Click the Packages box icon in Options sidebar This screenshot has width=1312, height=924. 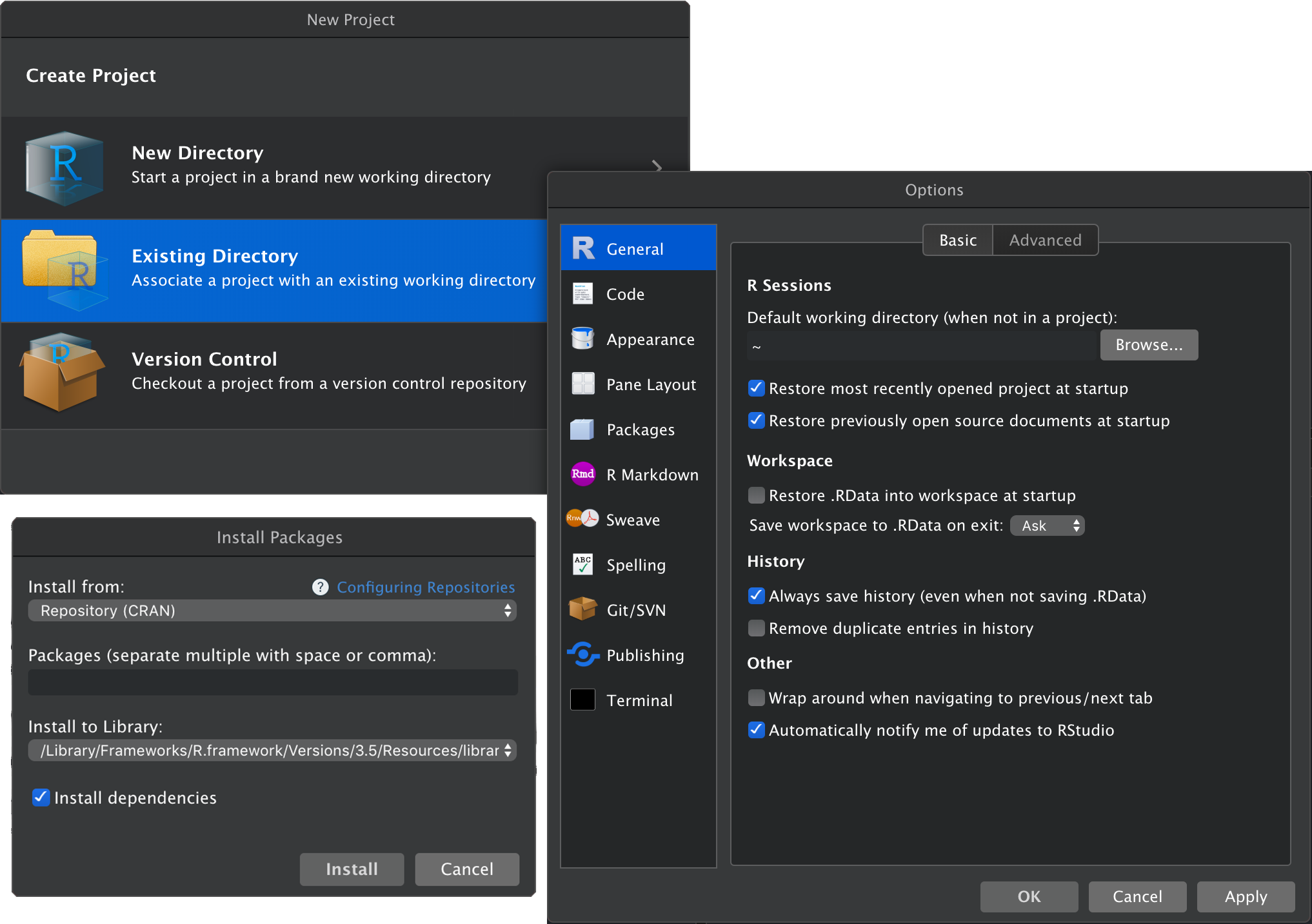click(x=582, y=429)
